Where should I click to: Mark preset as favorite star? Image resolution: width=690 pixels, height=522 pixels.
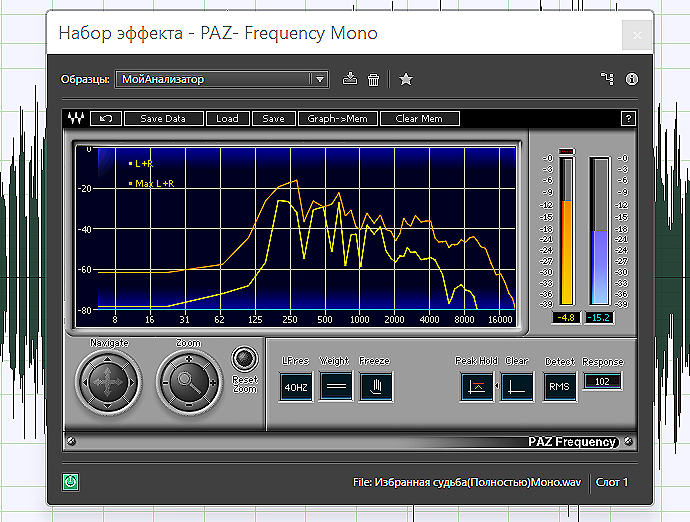click(x=406, y=79)
